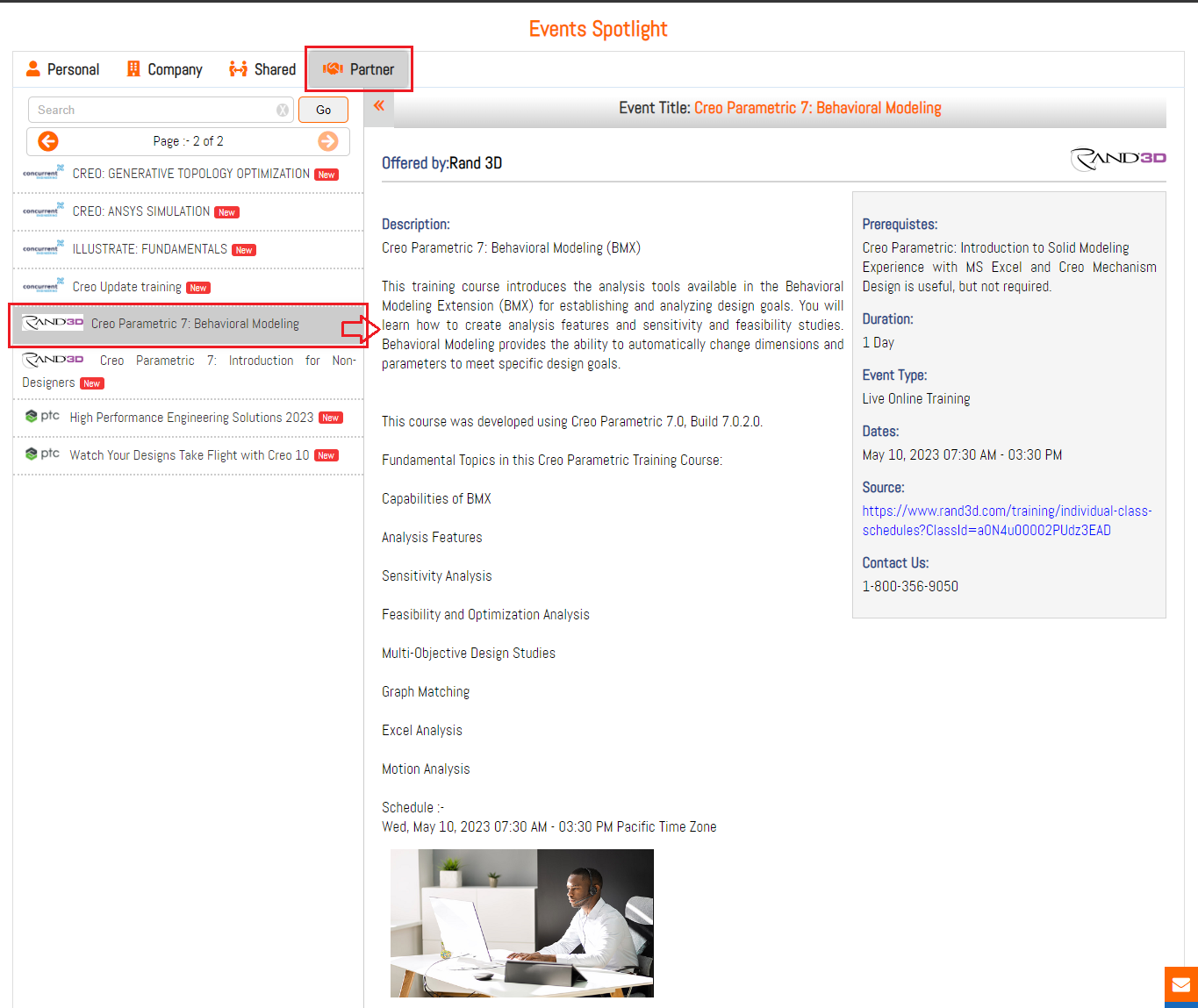Click the training course photo thumbnail
The image size is (1198, 1008).
point(521,923)
